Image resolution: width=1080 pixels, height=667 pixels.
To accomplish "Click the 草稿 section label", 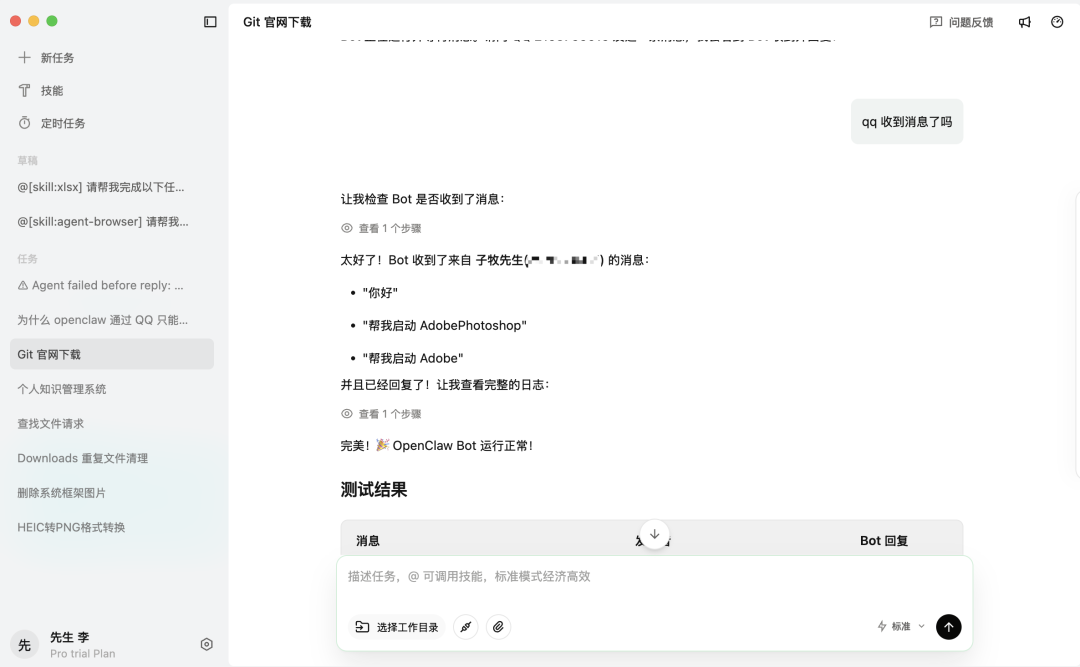I will [x=28, y=161].
